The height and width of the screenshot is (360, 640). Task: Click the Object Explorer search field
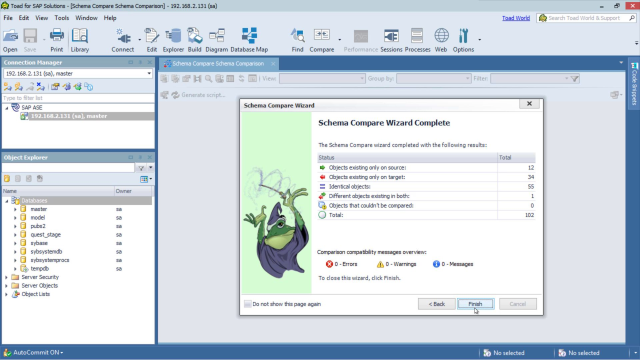(x=68, y=168)
